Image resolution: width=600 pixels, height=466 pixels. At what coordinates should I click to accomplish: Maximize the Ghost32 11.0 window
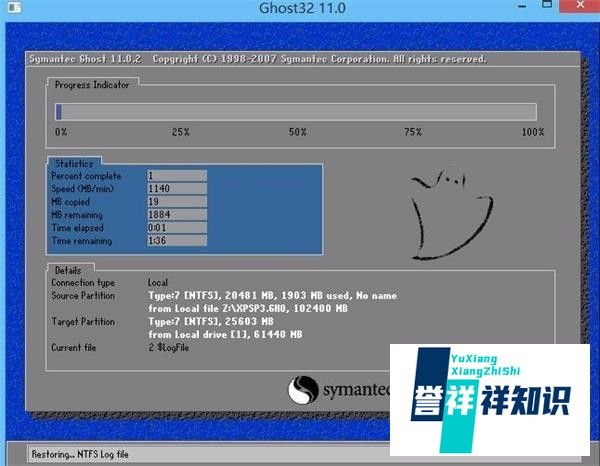pyautogui.click(x=547, y=5)
